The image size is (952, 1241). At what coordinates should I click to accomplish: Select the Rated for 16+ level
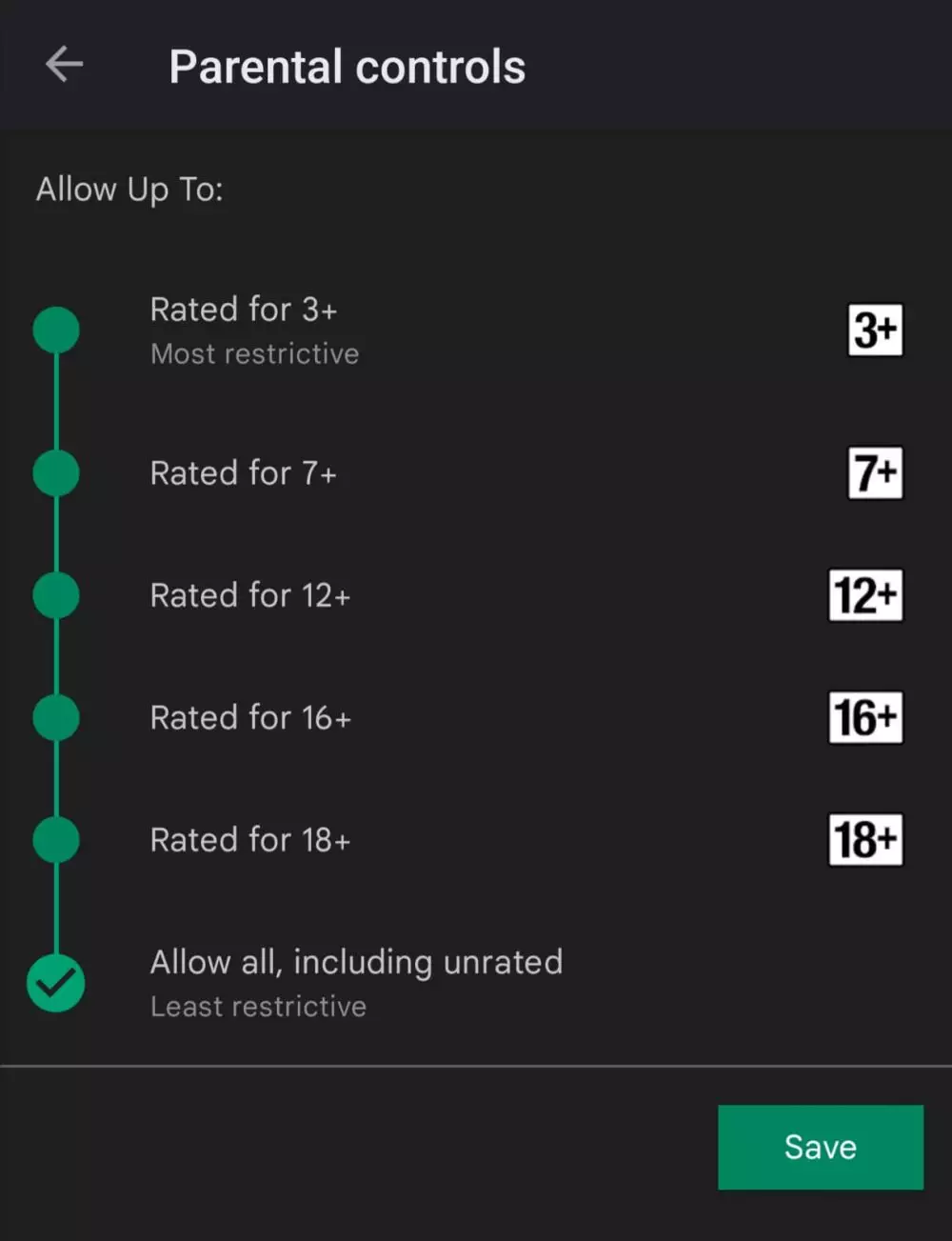[x=250, y=718]
